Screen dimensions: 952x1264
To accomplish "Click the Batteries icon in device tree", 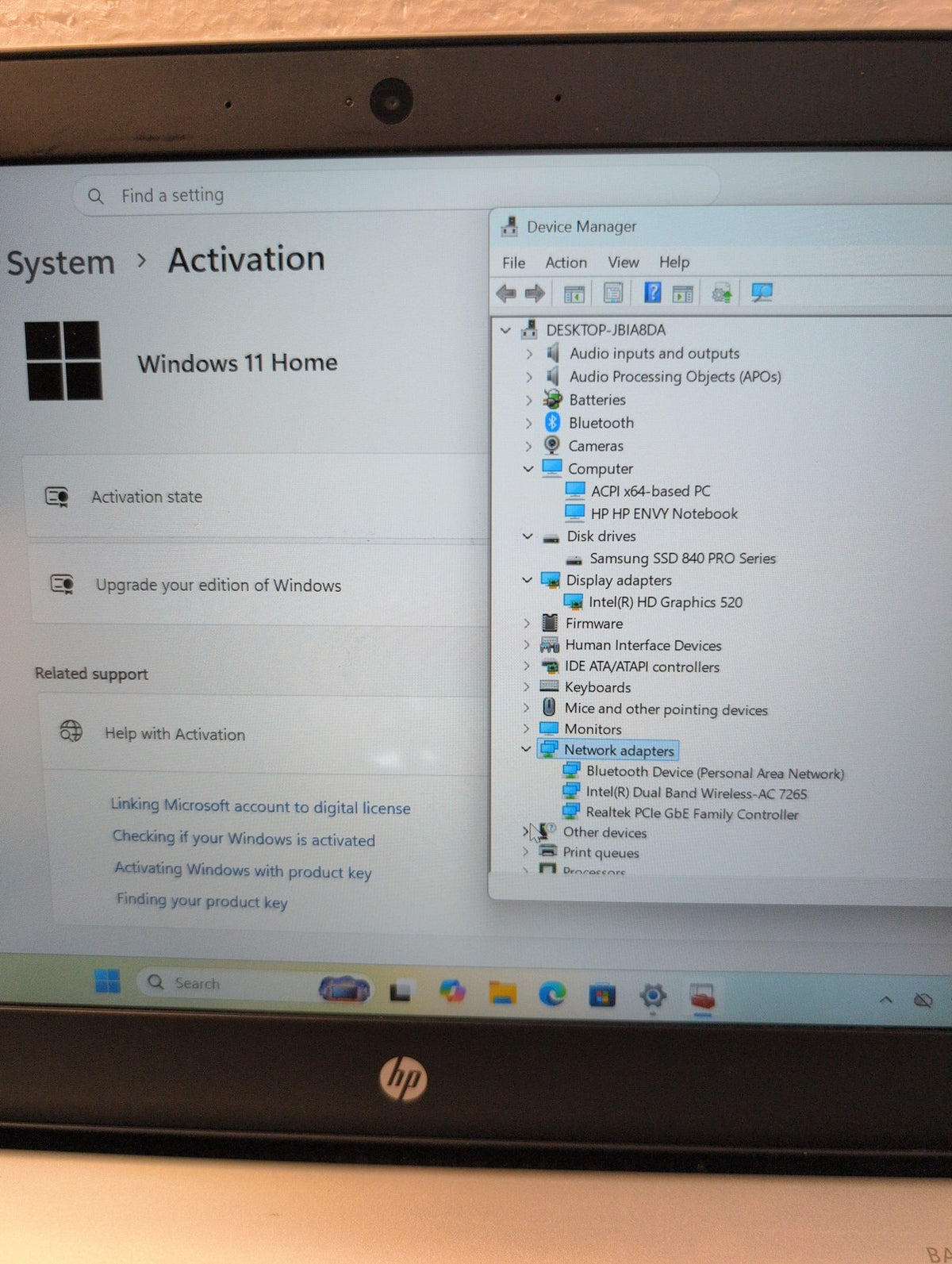I will pos(553,399).
